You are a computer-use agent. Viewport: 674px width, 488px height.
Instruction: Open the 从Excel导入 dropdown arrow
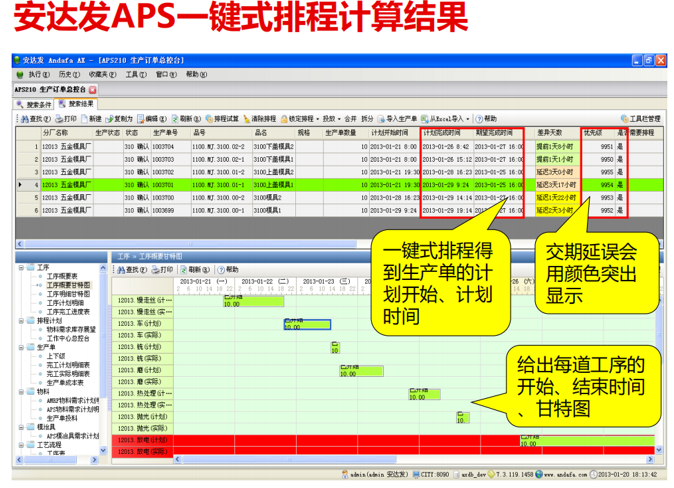[x=468, y=119]
